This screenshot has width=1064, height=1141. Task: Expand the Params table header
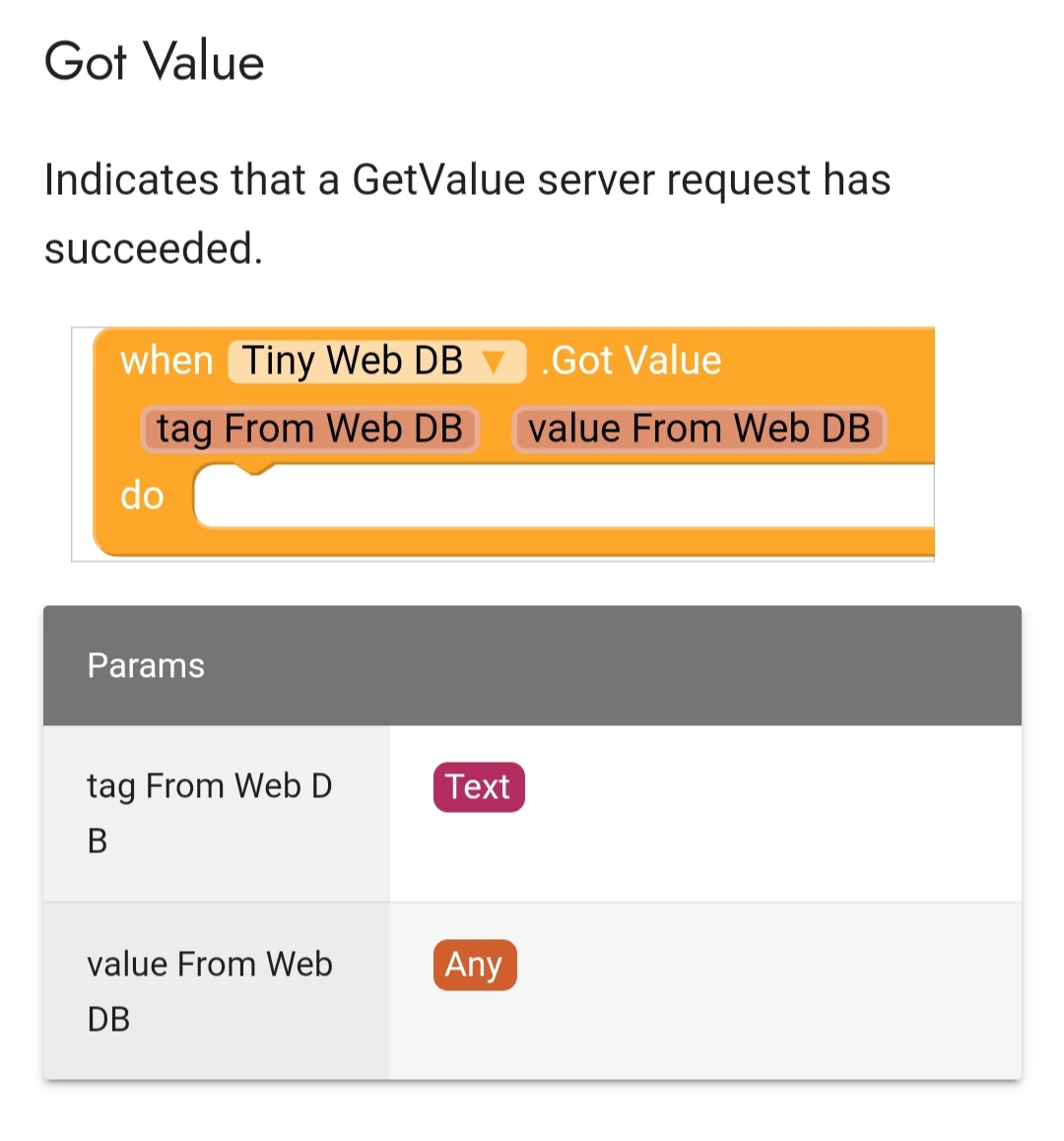point(146,665)
